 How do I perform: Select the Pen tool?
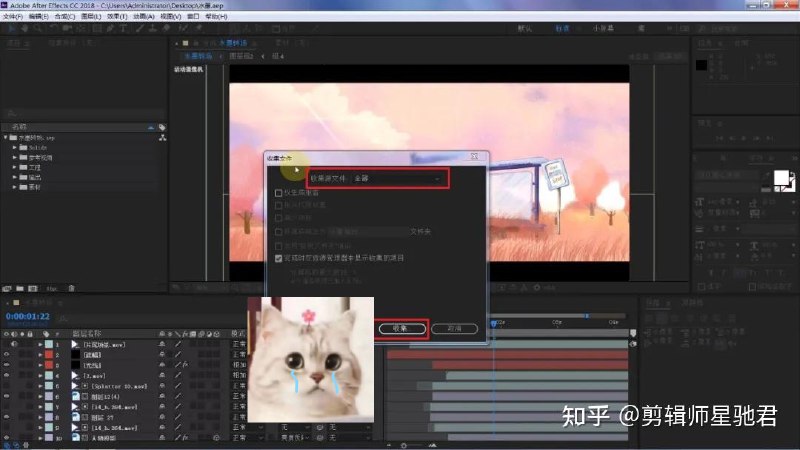click(x=110, y=29)
